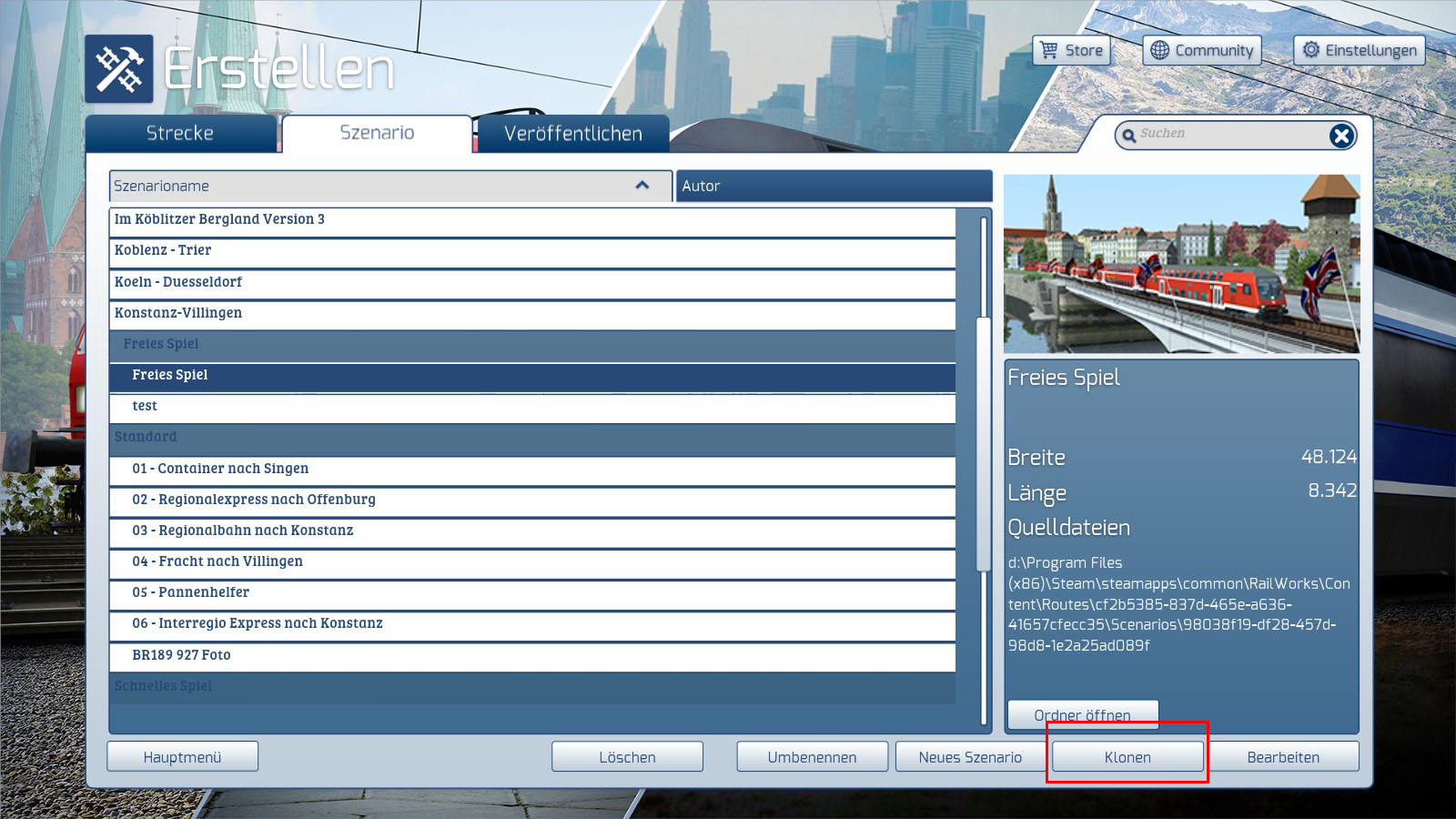Screen dimensions: 1456x819
Task: Open the Store via shopping cart icon
Action: pos(1049,50)
